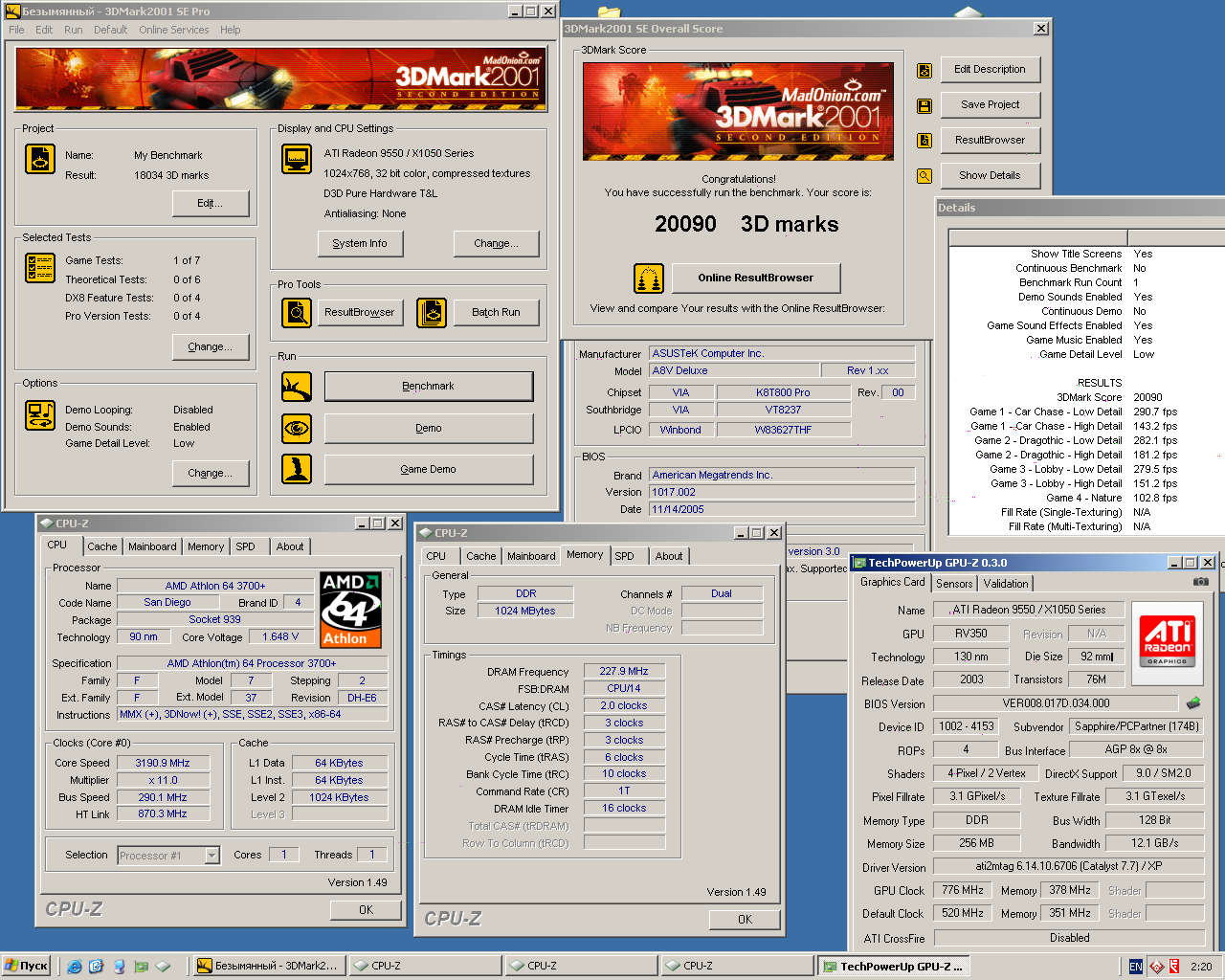This screenshot has height=980, width=1225.
Task: Switch to the Cache tab in CPU-Z CPU window
Action: [x=102, y=546]
